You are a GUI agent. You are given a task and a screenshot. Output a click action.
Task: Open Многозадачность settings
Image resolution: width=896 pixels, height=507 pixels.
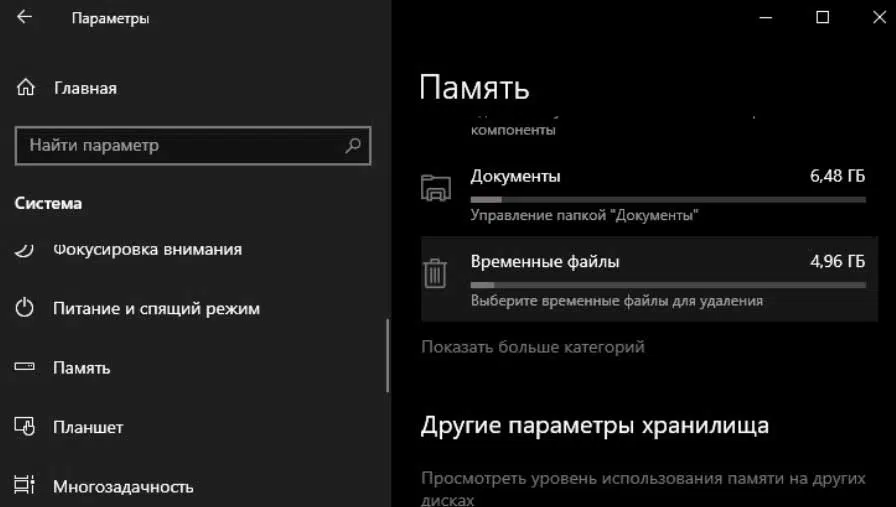123,486
